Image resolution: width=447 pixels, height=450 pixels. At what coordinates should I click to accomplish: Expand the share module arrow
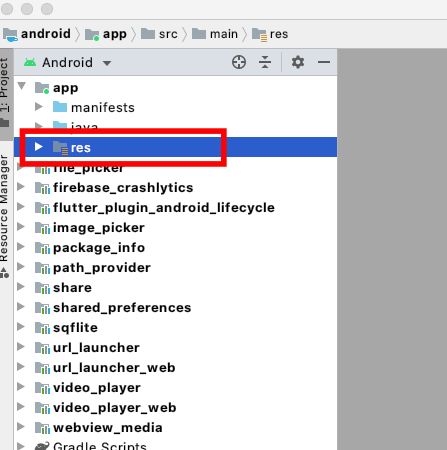pyautogui.click(x=21, y=287)
